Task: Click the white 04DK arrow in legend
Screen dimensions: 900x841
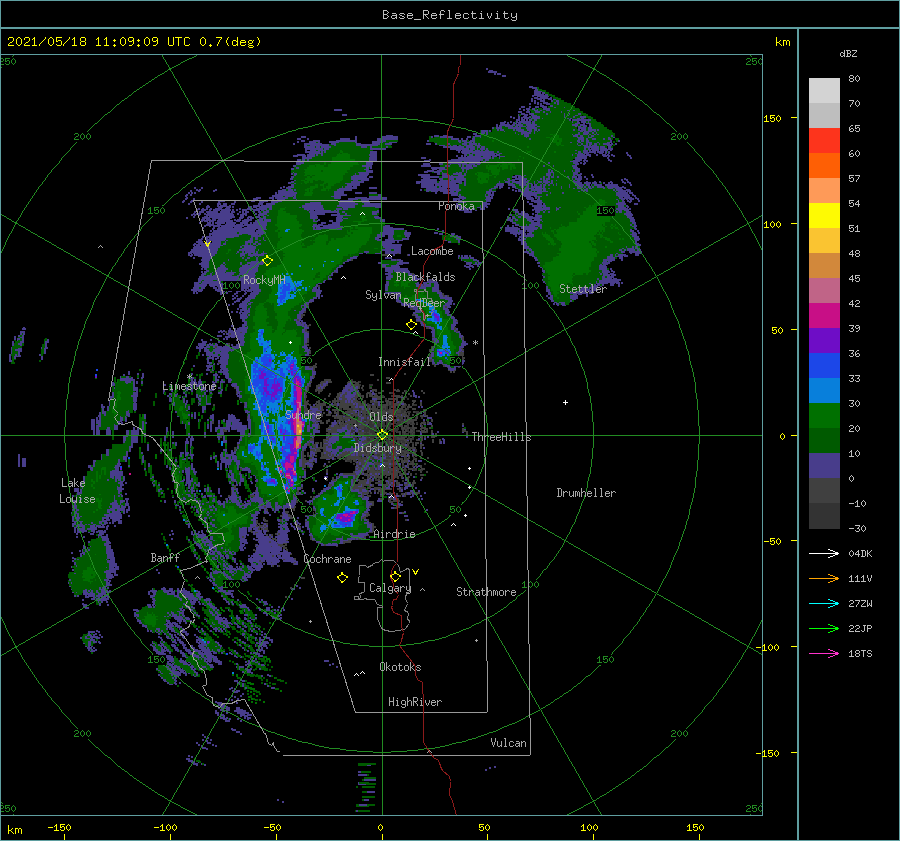Action: (x=824, y=553)
